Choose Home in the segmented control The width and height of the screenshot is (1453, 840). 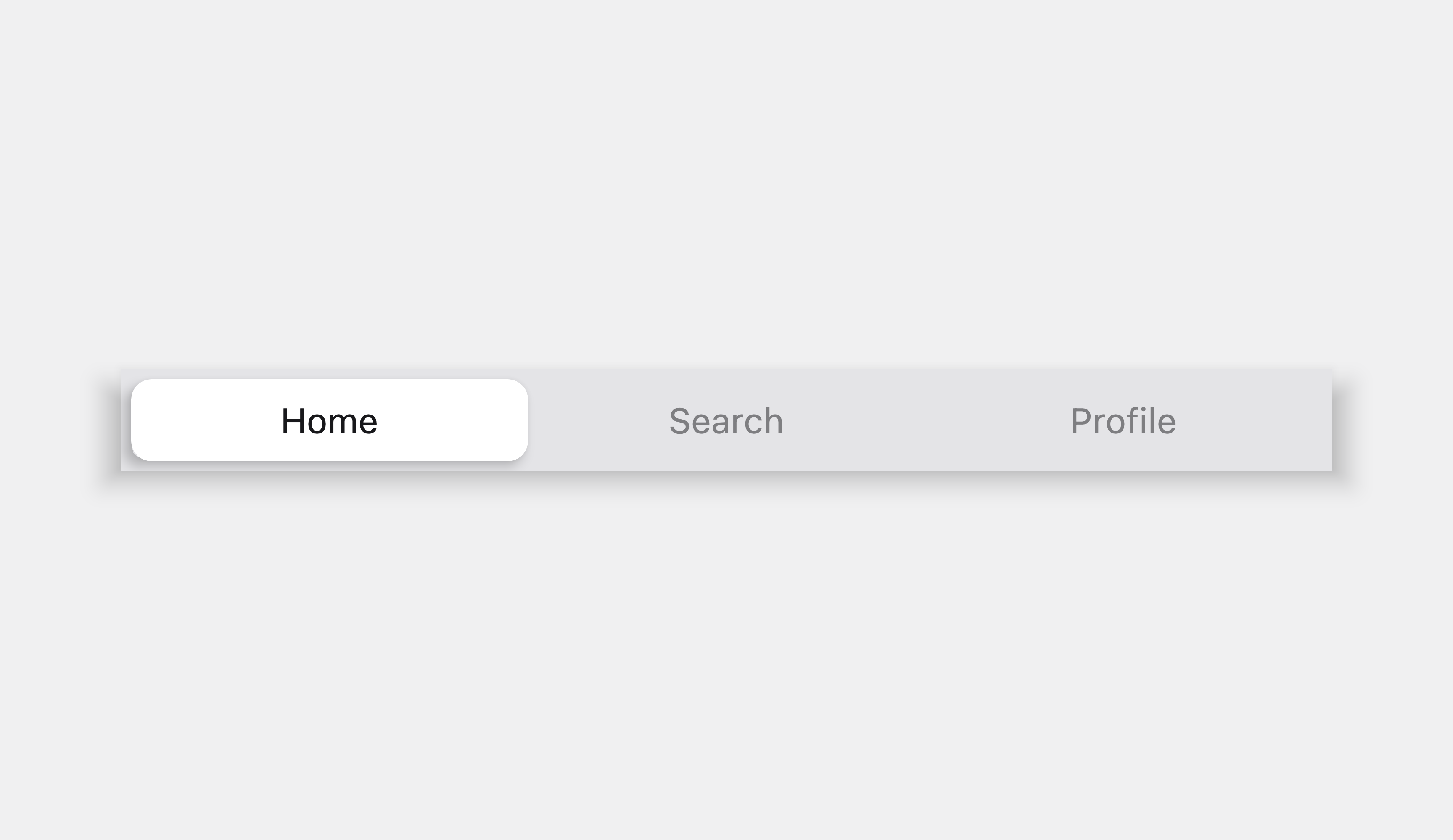(329, 420)
